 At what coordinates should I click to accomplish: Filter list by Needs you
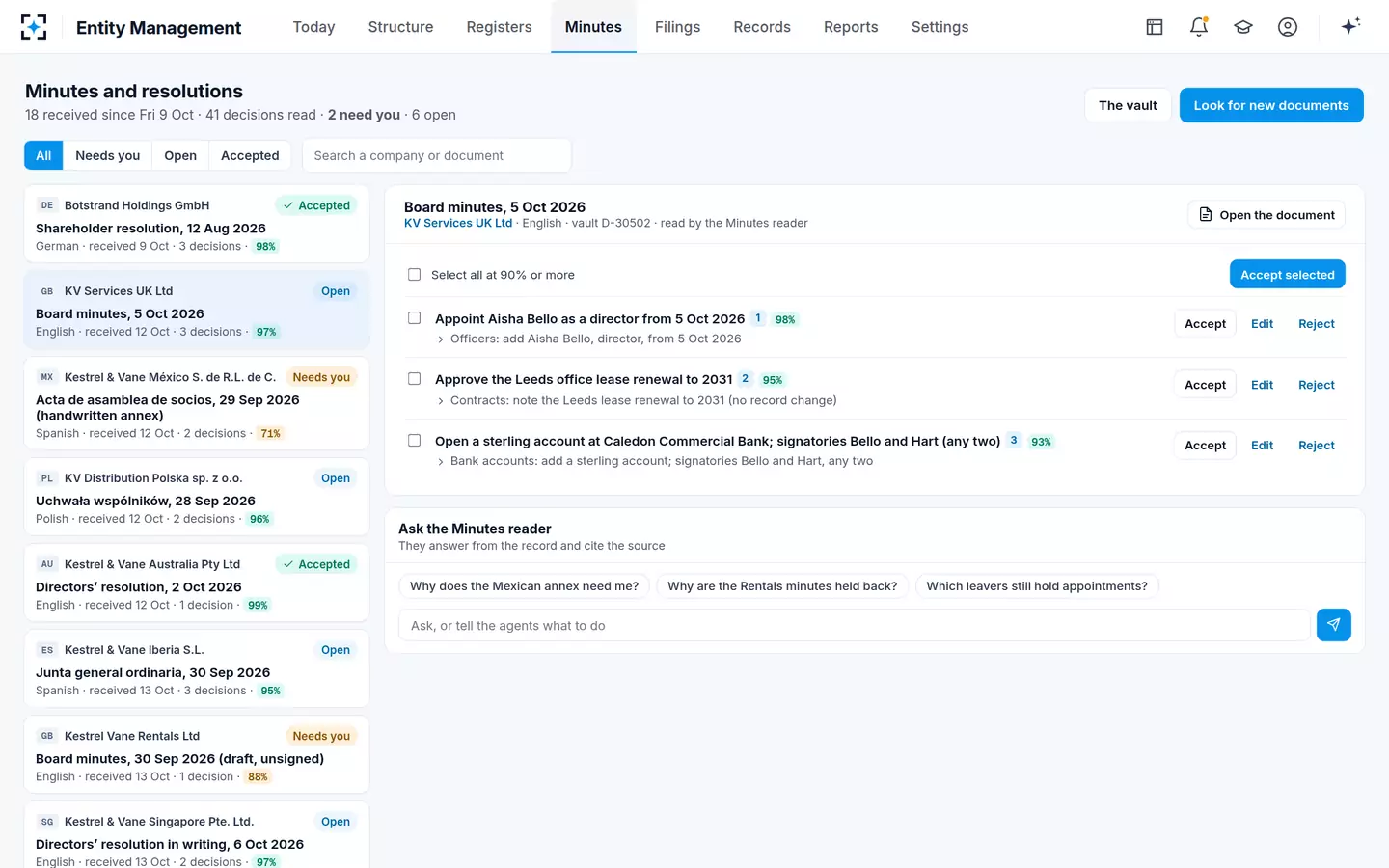[x=108, y=155]
